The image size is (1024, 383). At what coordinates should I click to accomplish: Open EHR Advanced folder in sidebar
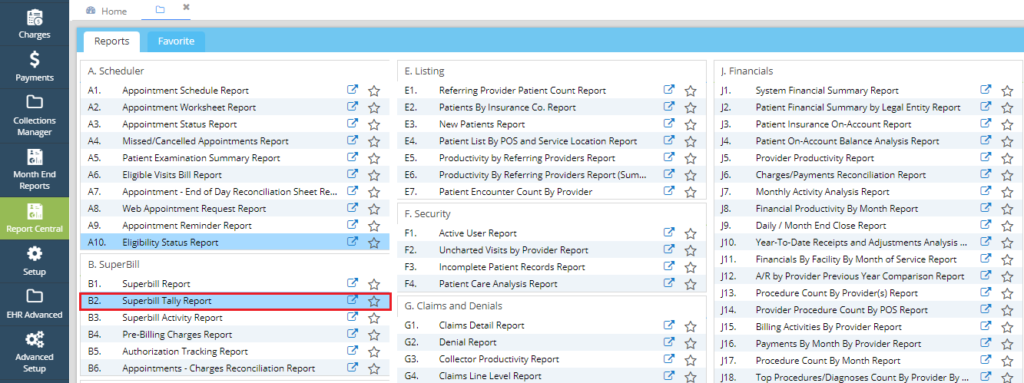pos(34,304)
